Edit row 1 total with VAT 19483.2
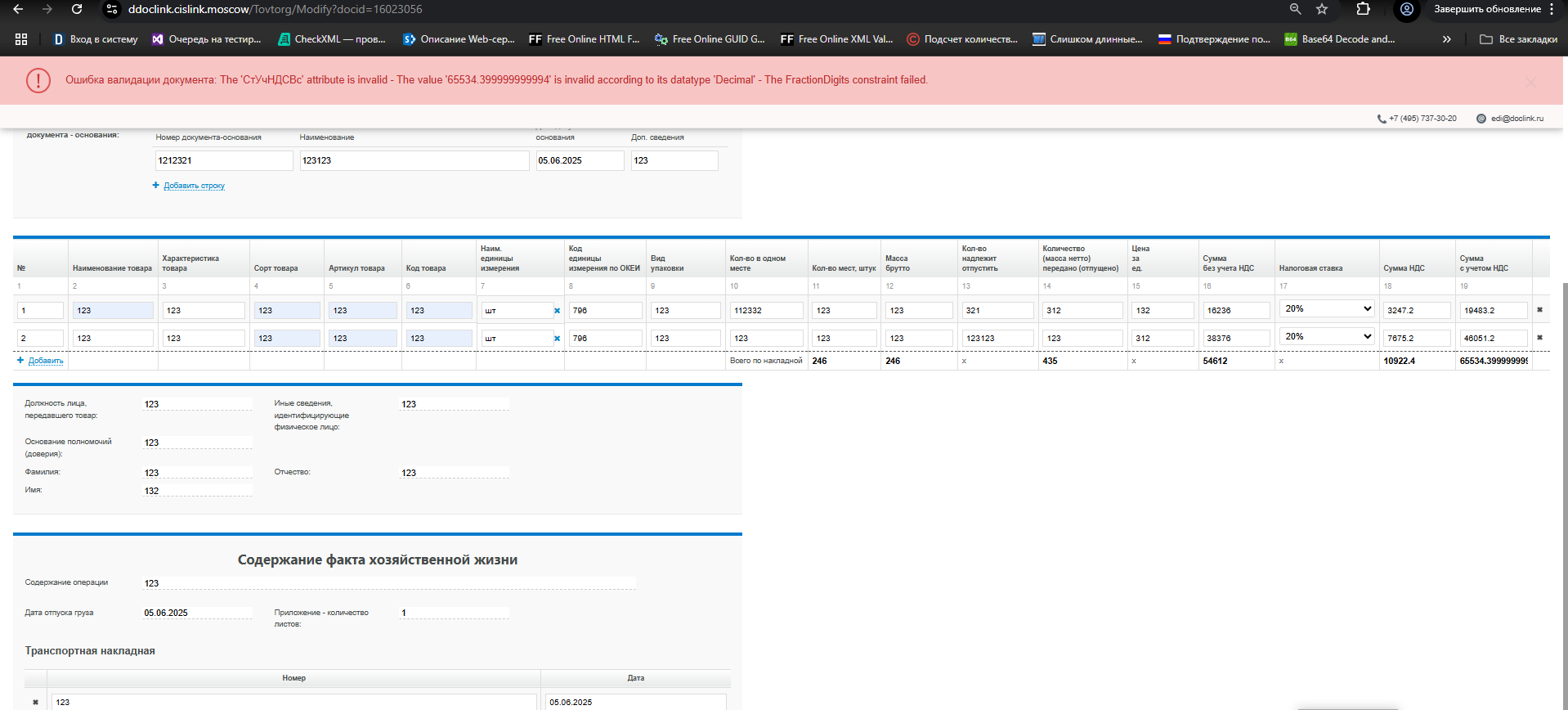The height and width of the screenshot is (710, 1568). (1494, 311)
